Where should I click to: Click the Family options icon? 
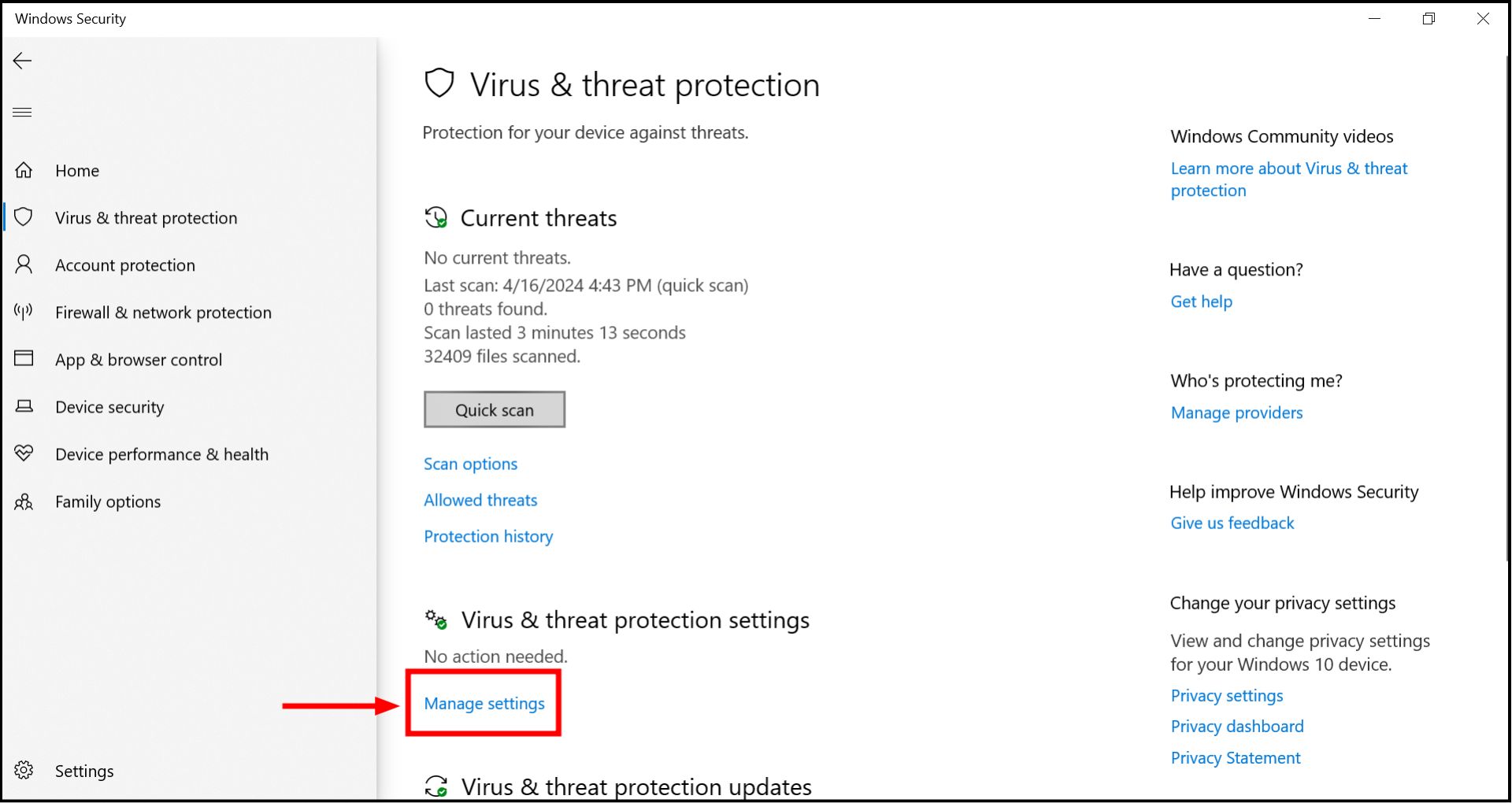click(x=24, y=501)
